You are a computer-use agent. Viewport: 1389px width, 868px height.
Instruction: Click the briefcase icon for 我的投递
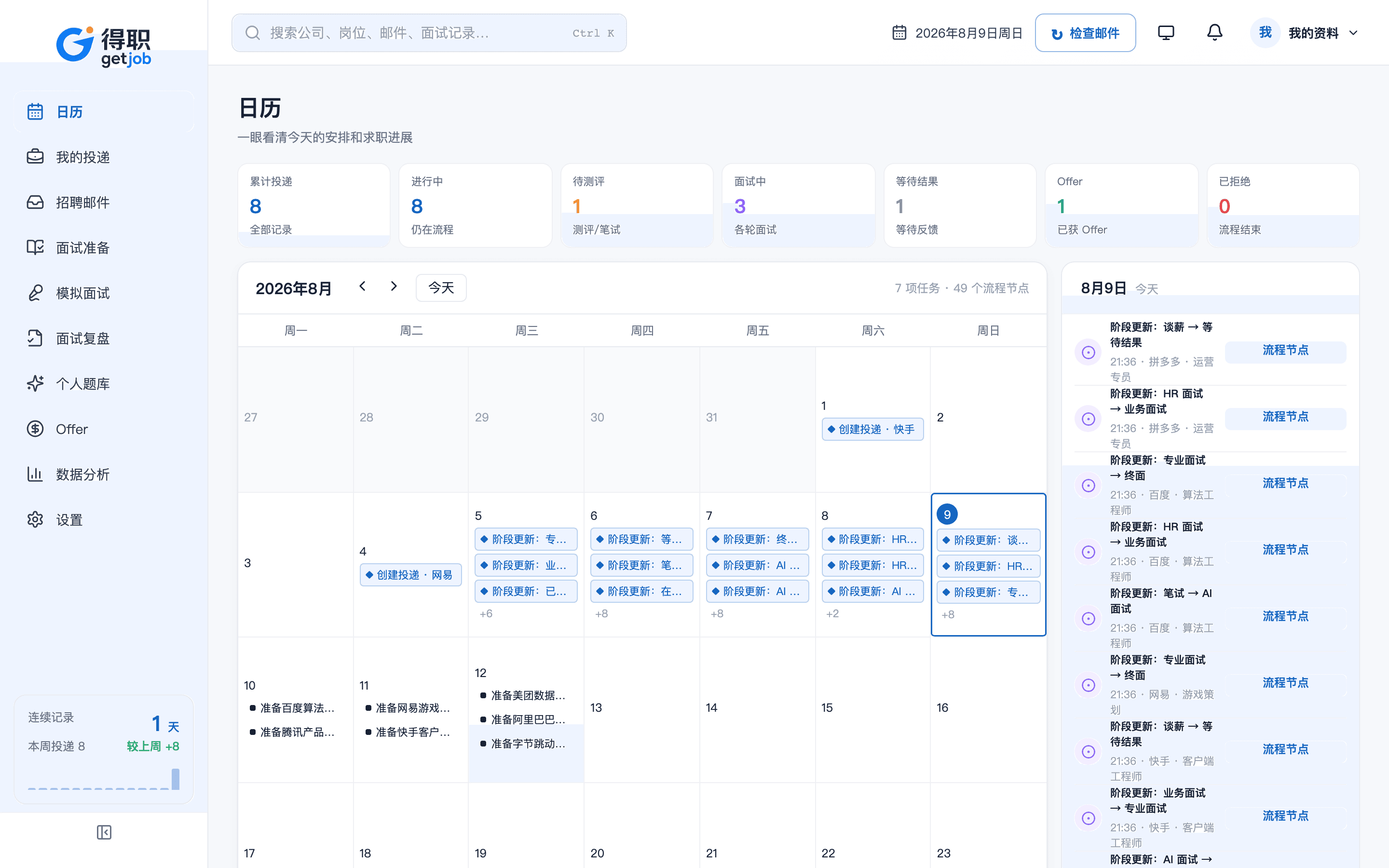[x=35, y=157]
